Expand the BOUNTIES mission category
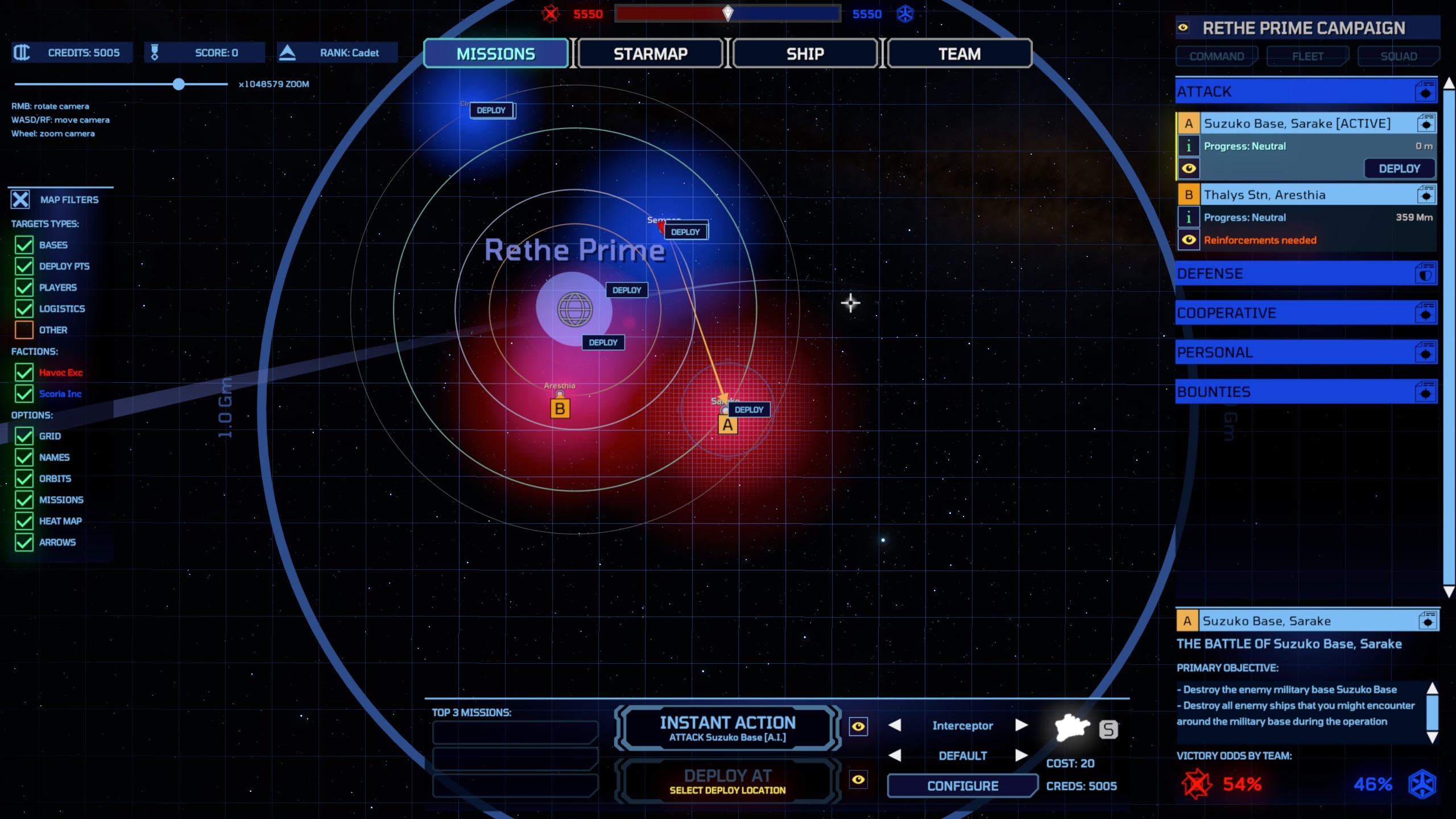 pos(1300,391)
